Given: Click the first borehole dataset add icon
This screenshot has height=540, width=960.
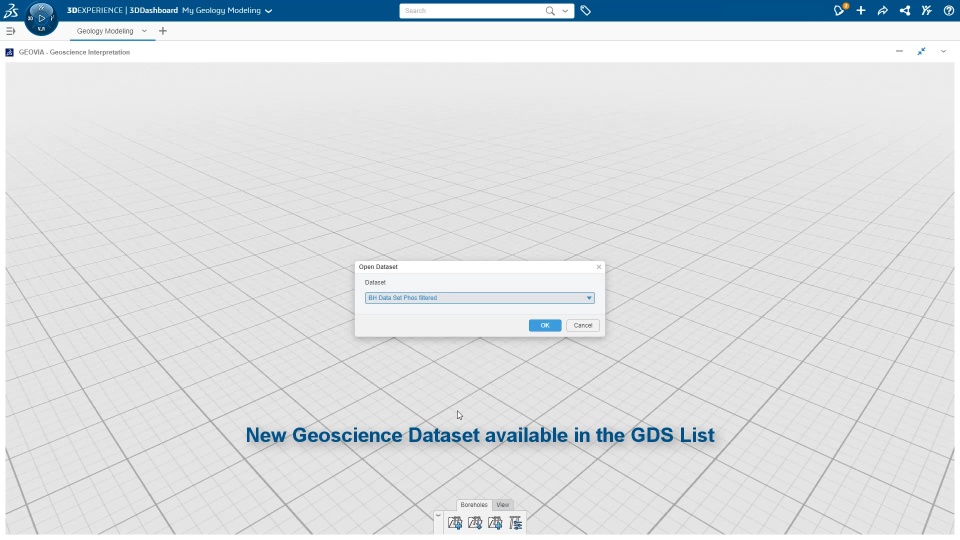Looking at the screenshot, I should (x=455, y=523).
